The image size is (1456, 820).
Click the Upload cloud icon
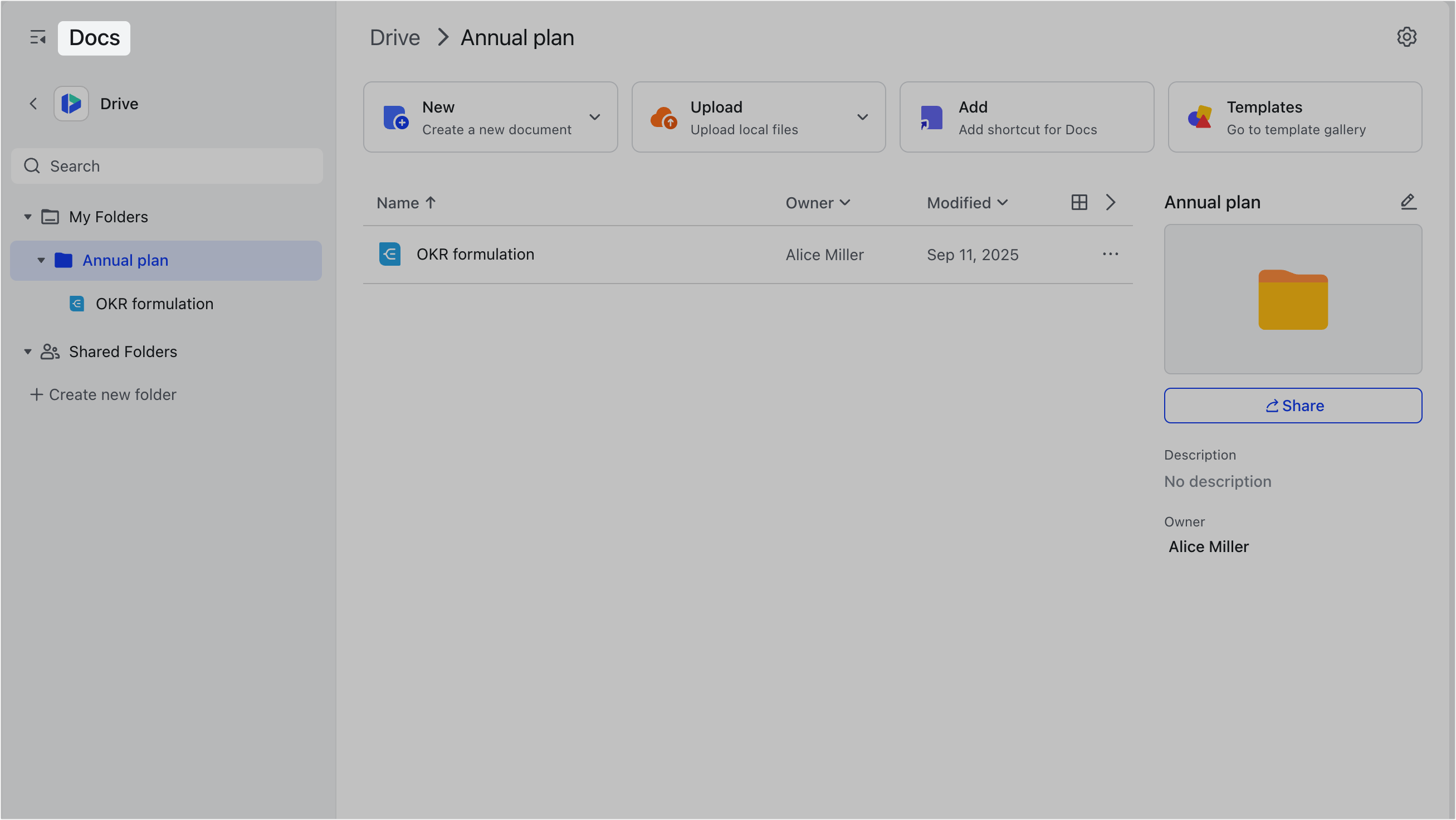click(663, 118)
